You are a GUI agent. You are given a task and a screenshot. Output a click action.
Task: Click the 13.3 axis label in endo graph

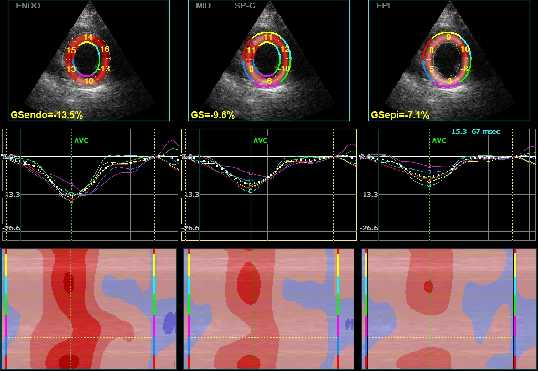click(13, 195)
